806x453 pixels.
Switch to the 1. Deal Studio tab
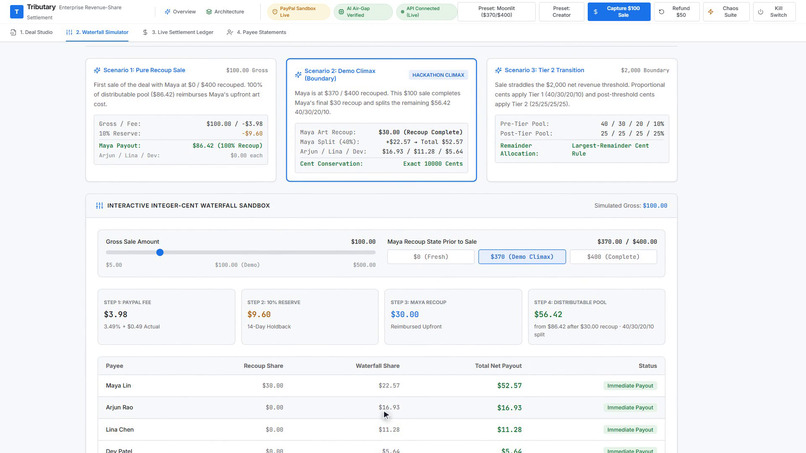31,32
